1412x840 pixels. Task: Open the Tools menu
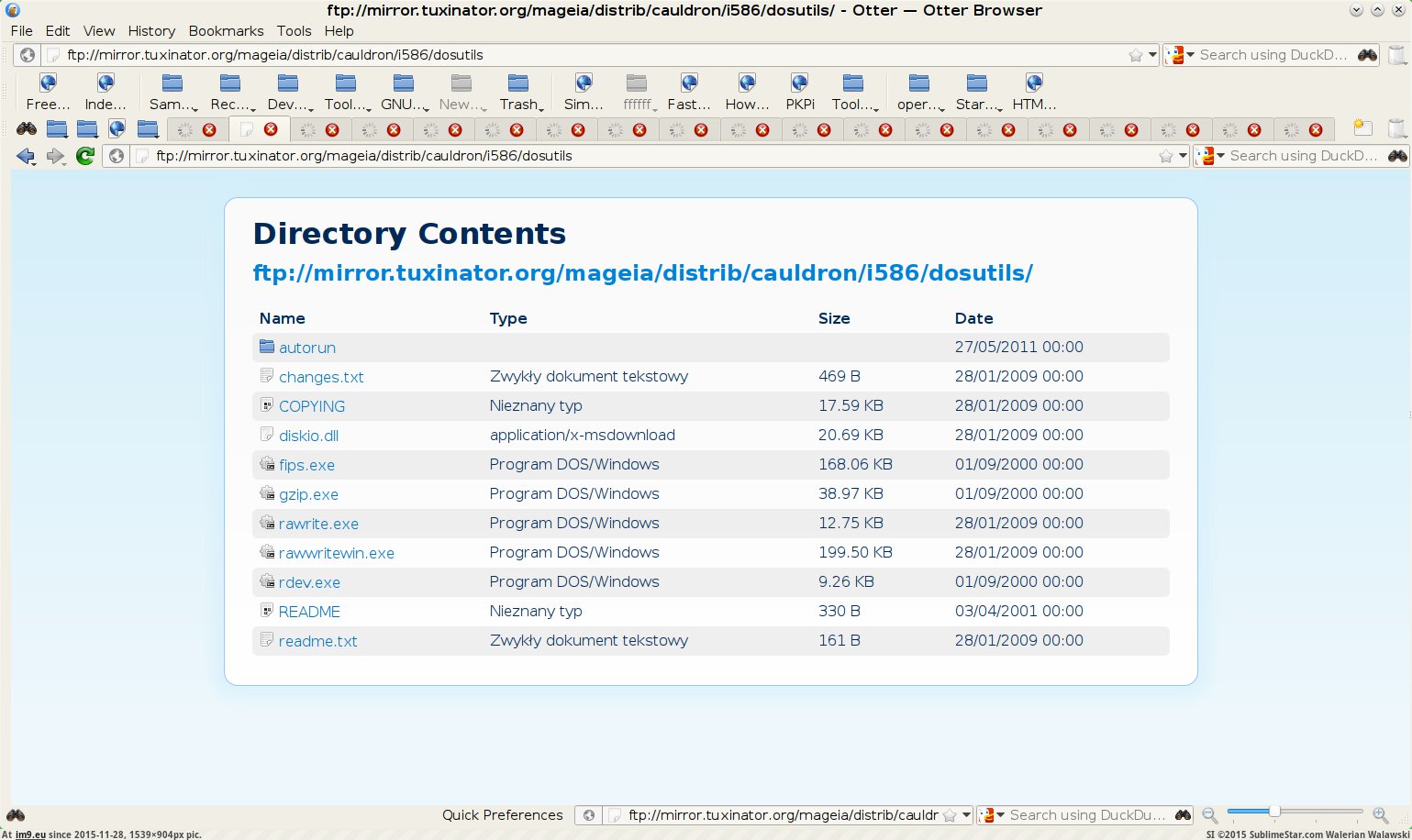tap(294, 30)
